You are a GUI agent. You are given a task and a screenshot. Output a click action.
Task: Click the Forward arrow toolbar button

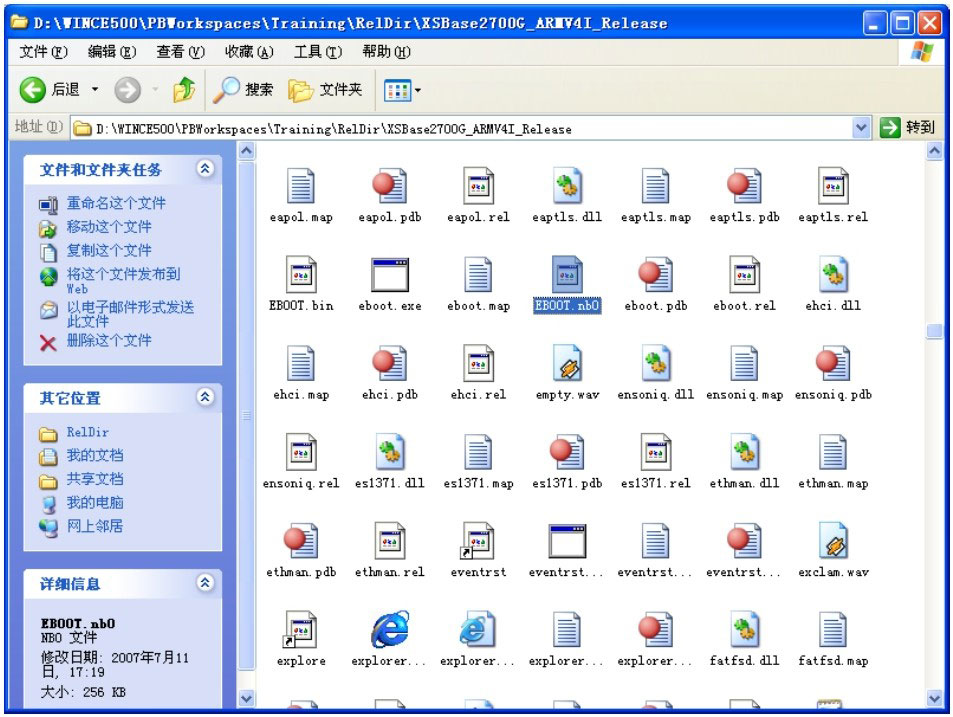pos(128,90)
